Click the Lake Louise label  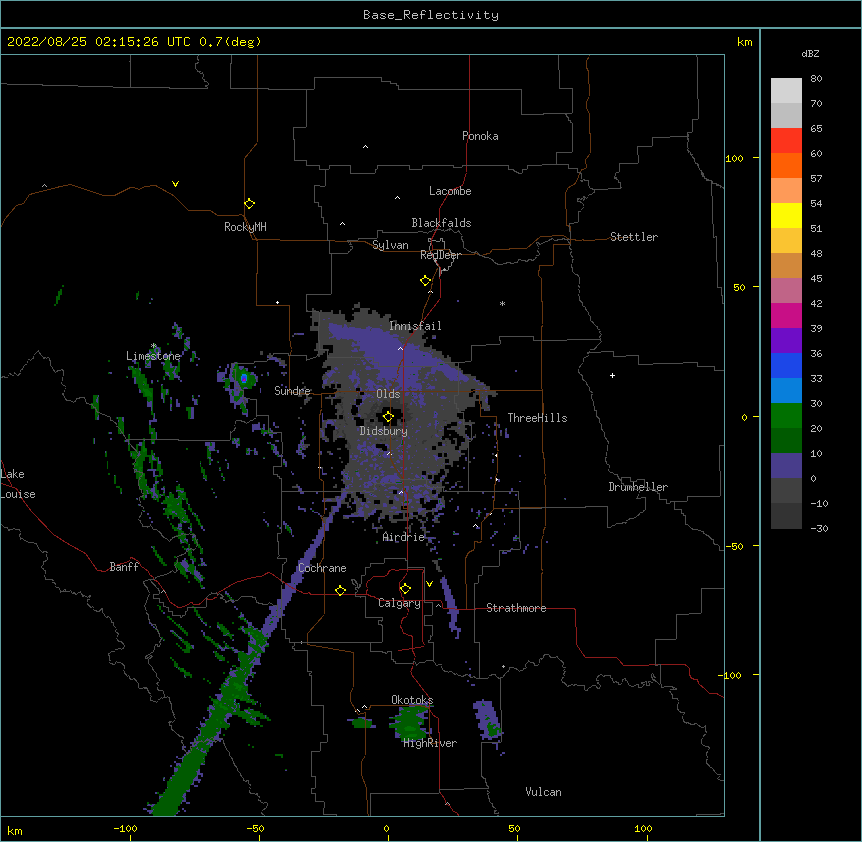(18, 484)
